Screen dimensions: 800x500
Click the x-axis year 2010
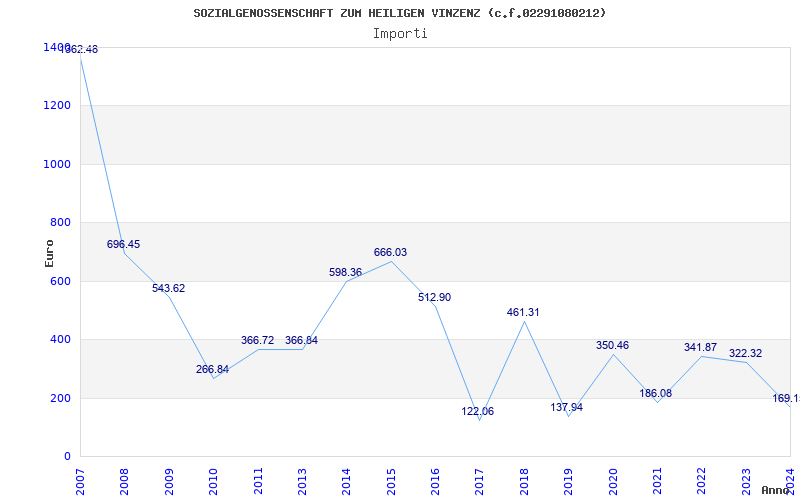[x=214, y=482]
